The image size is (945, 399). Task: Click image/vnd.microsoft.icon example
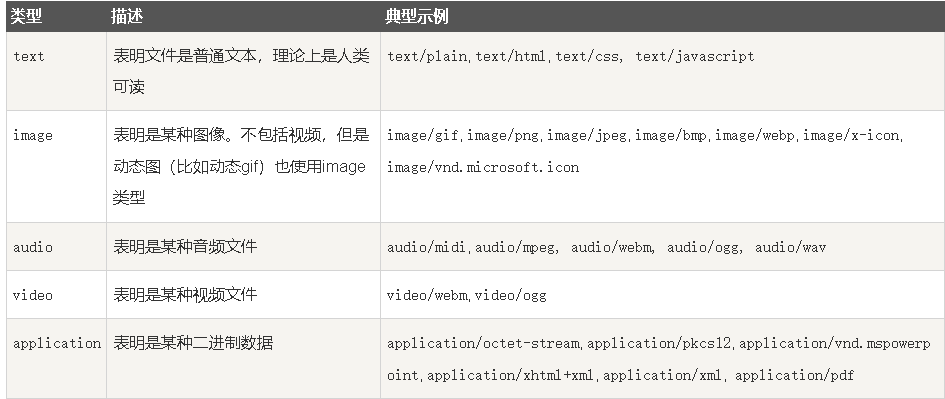483,168
